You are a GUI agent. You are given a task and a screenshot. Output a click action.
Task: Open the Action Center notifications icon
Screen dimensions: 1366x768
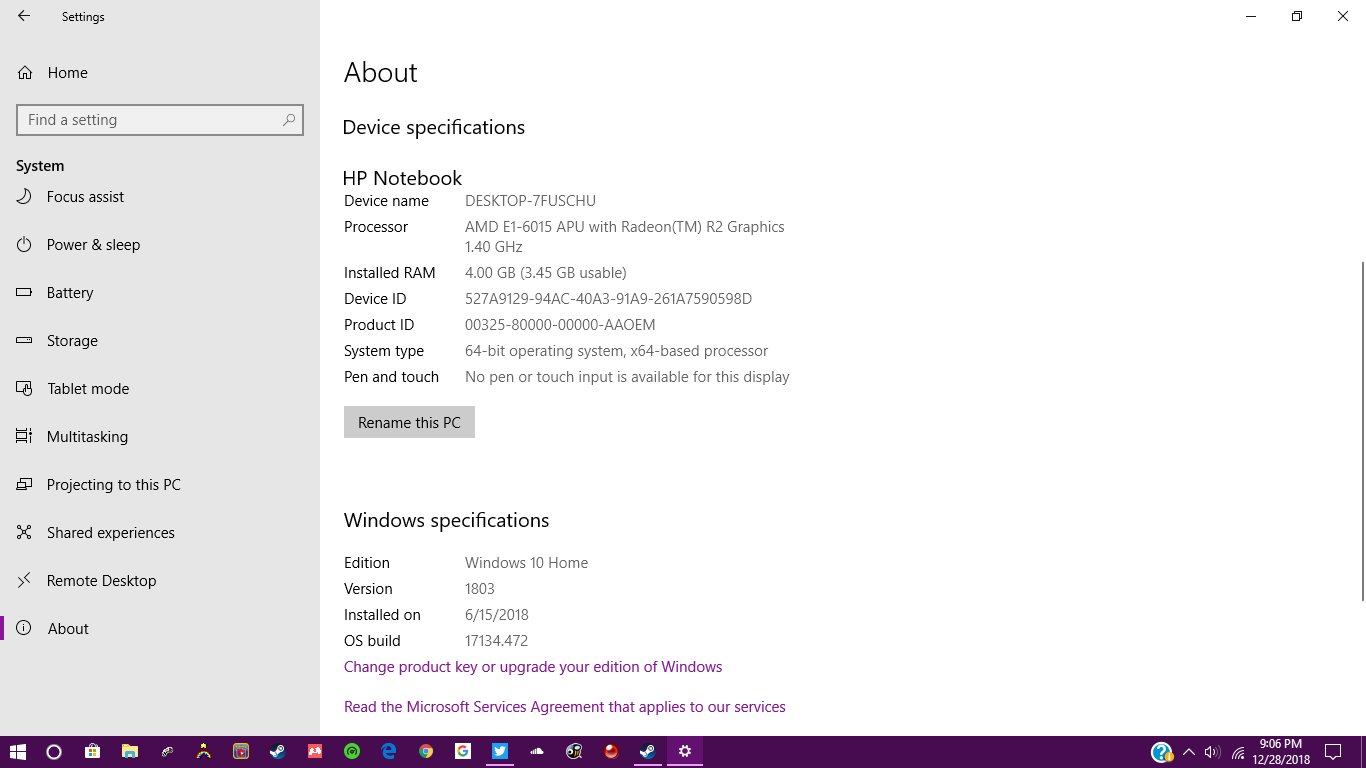pos(1332,752)
